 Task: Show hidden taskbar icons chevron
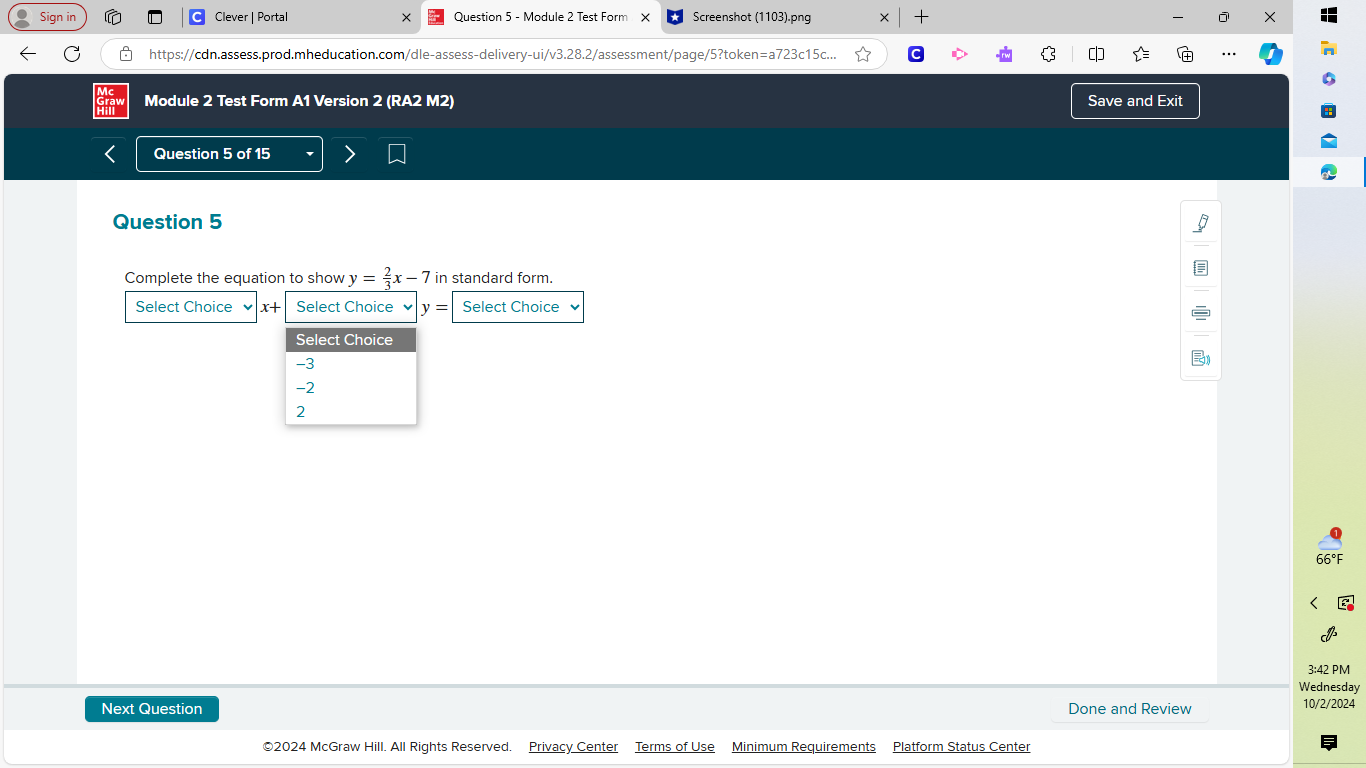pyautogui.click(x=1314, y=603)
